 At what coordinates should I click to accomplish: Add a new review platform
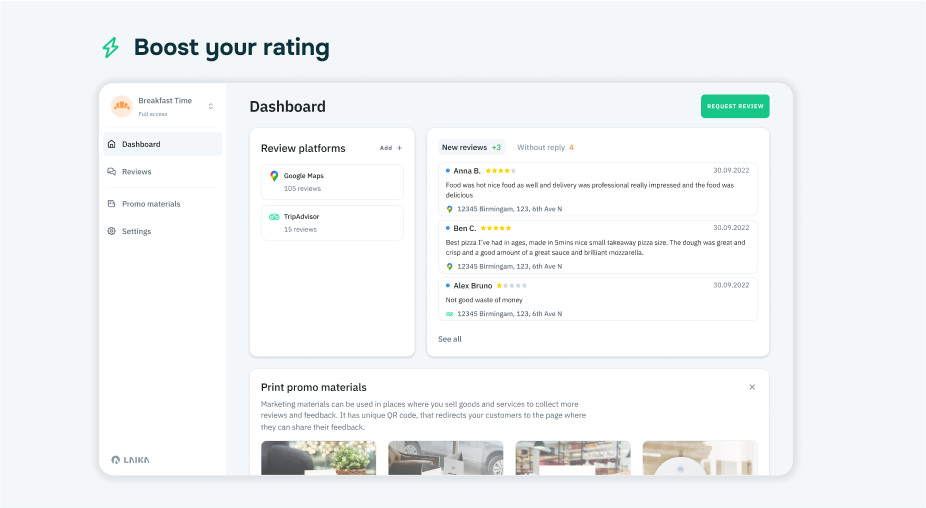point(391,148)
